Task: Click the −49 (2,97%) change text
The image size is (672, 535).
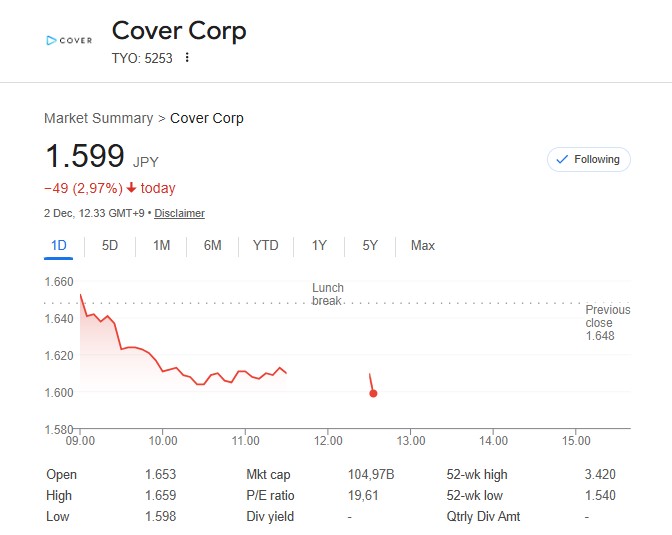Action: click(84, 188)
